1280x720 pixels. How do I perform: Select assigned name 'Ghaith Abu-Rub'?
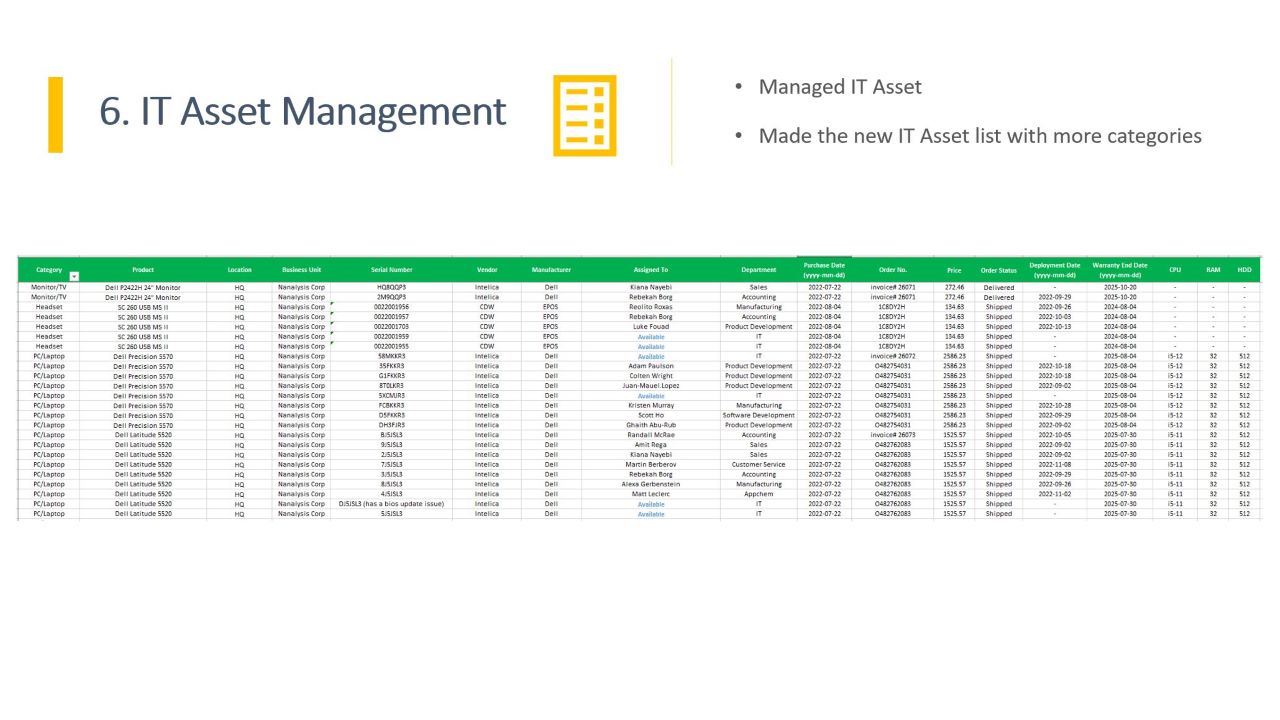point(651,425)
